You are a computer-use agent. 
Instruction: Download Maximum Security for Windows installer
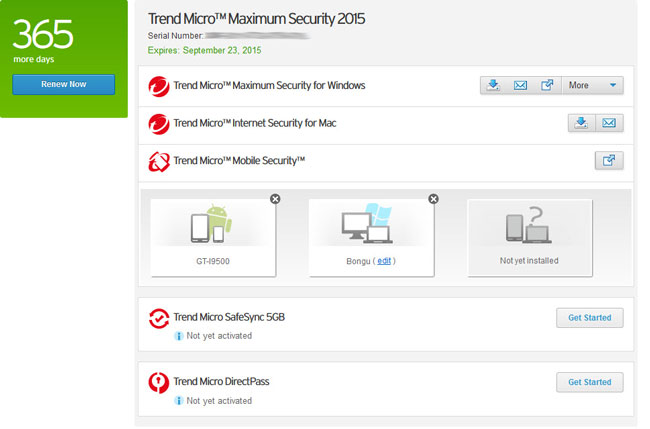coord(493,85)
